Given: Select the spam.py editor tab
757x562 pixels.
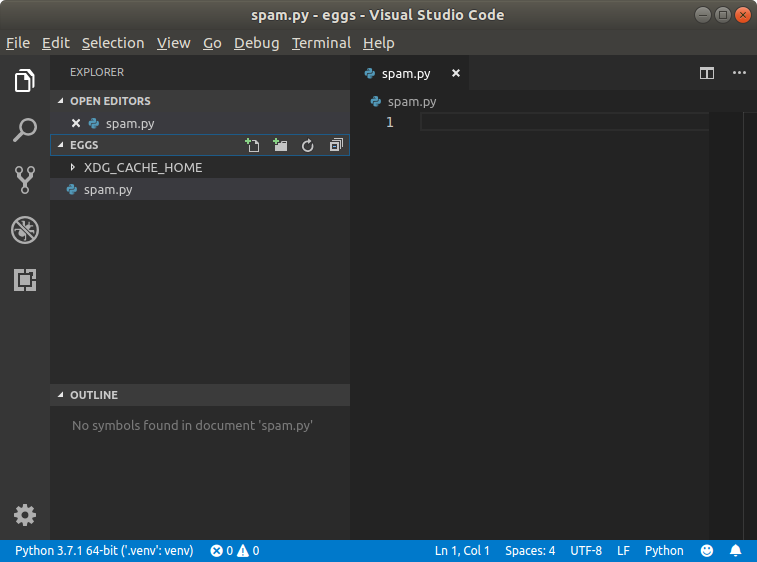Looking at the screenshot, I should click(409, 73).
